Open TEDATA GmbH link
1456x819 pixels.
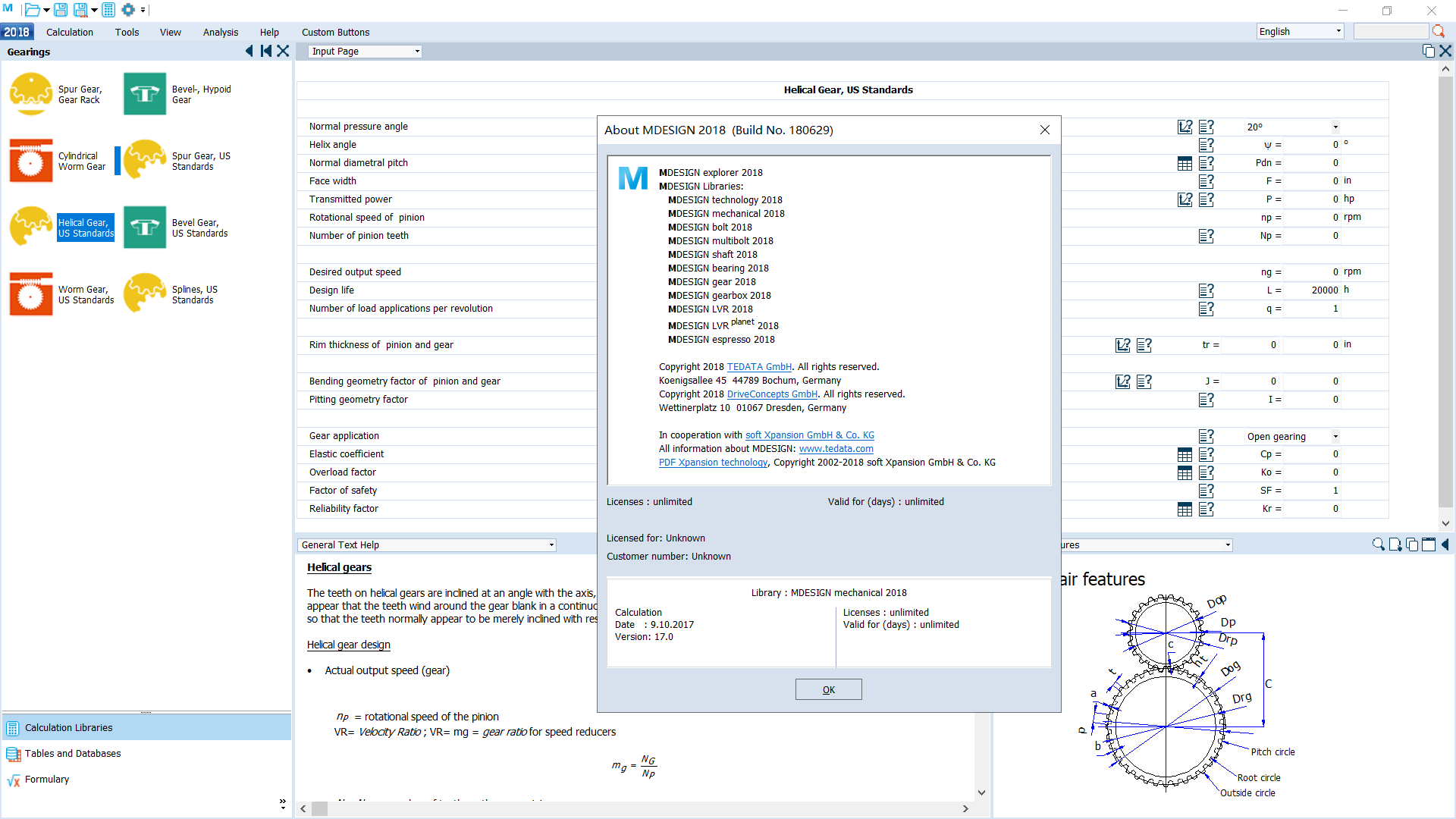tap(759, 367)
